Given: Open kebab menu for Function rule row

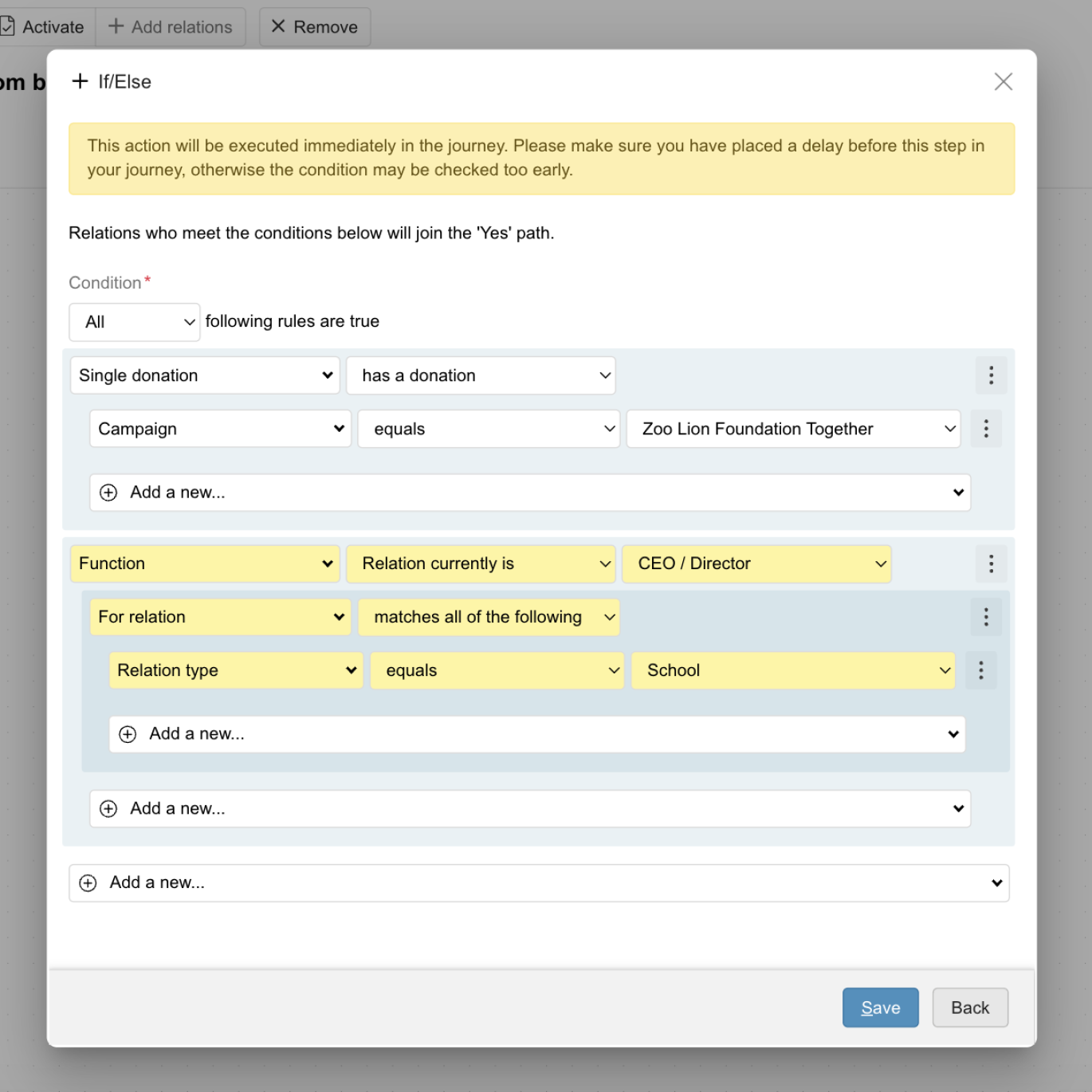Looking at the screenshot, I should click(991, 564).
